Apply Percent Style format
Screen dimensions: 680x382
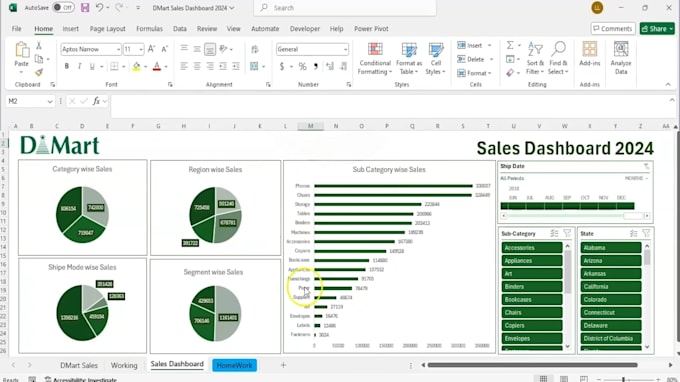[302, 66]
